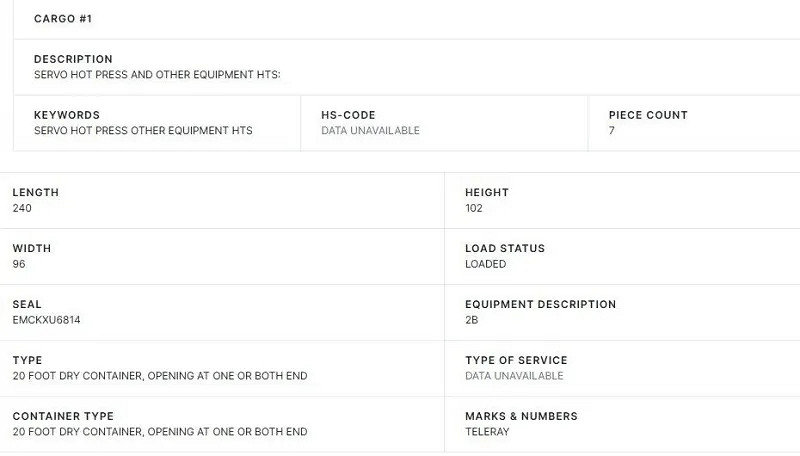Click the EQUIPMENT DESCRIPTION value 2B
This screenshot has height=456, width=800.
tap(472, 320)
